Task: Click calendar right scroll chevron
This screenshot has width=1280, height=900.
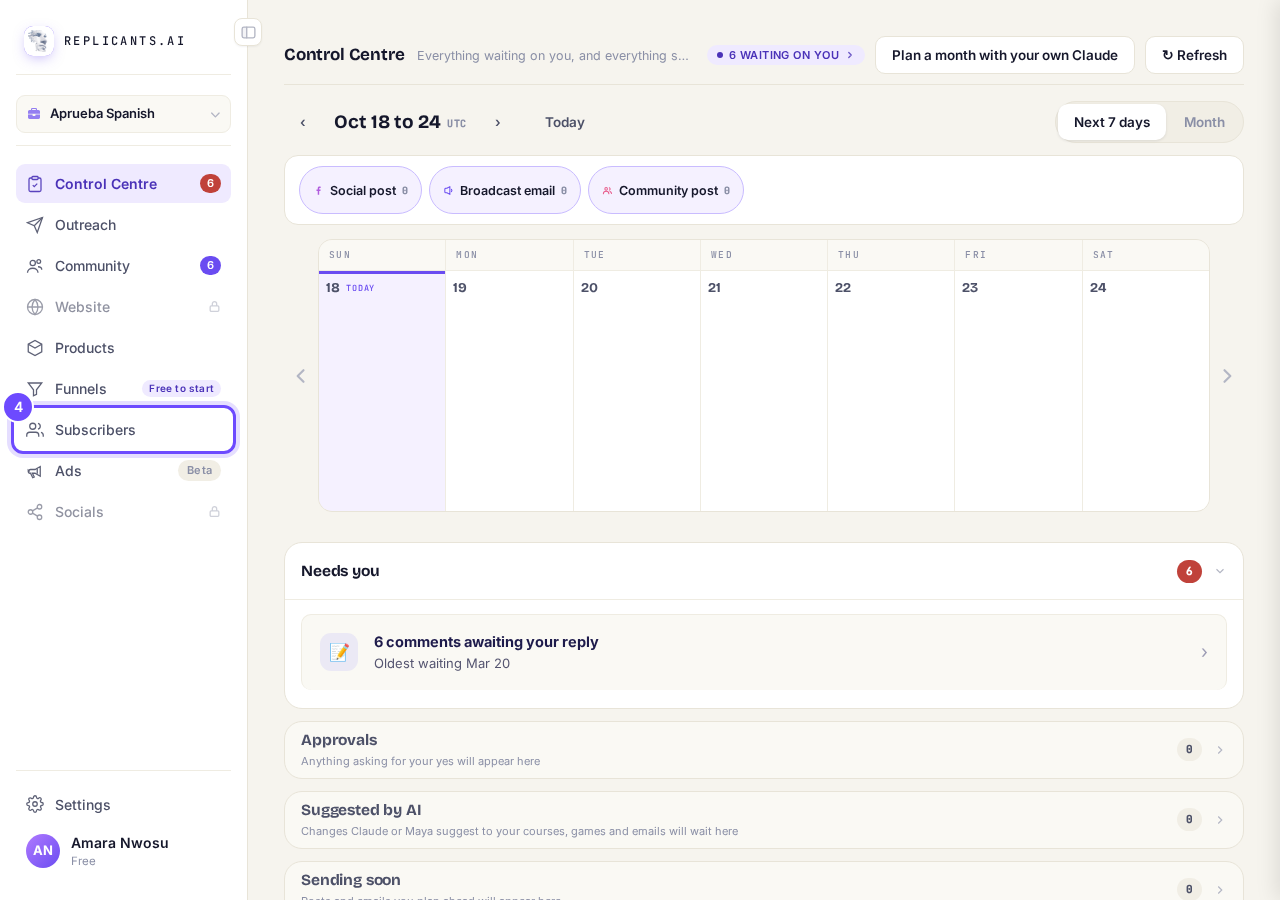Action: coord(1227,376)
